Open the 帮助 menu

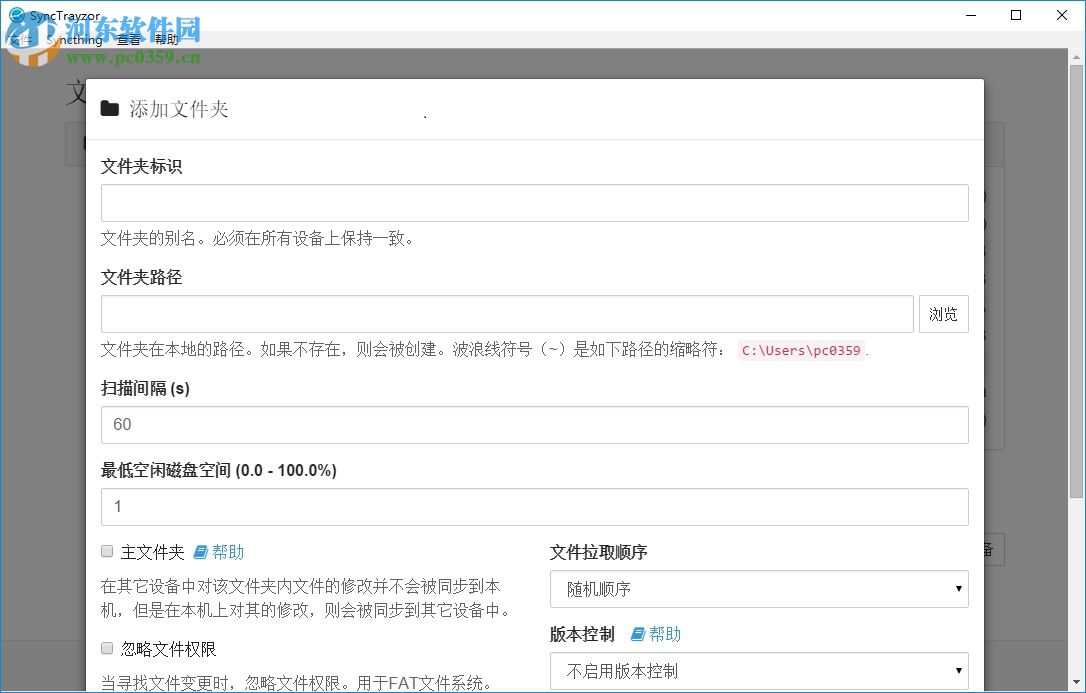click(x=166, y=40)
